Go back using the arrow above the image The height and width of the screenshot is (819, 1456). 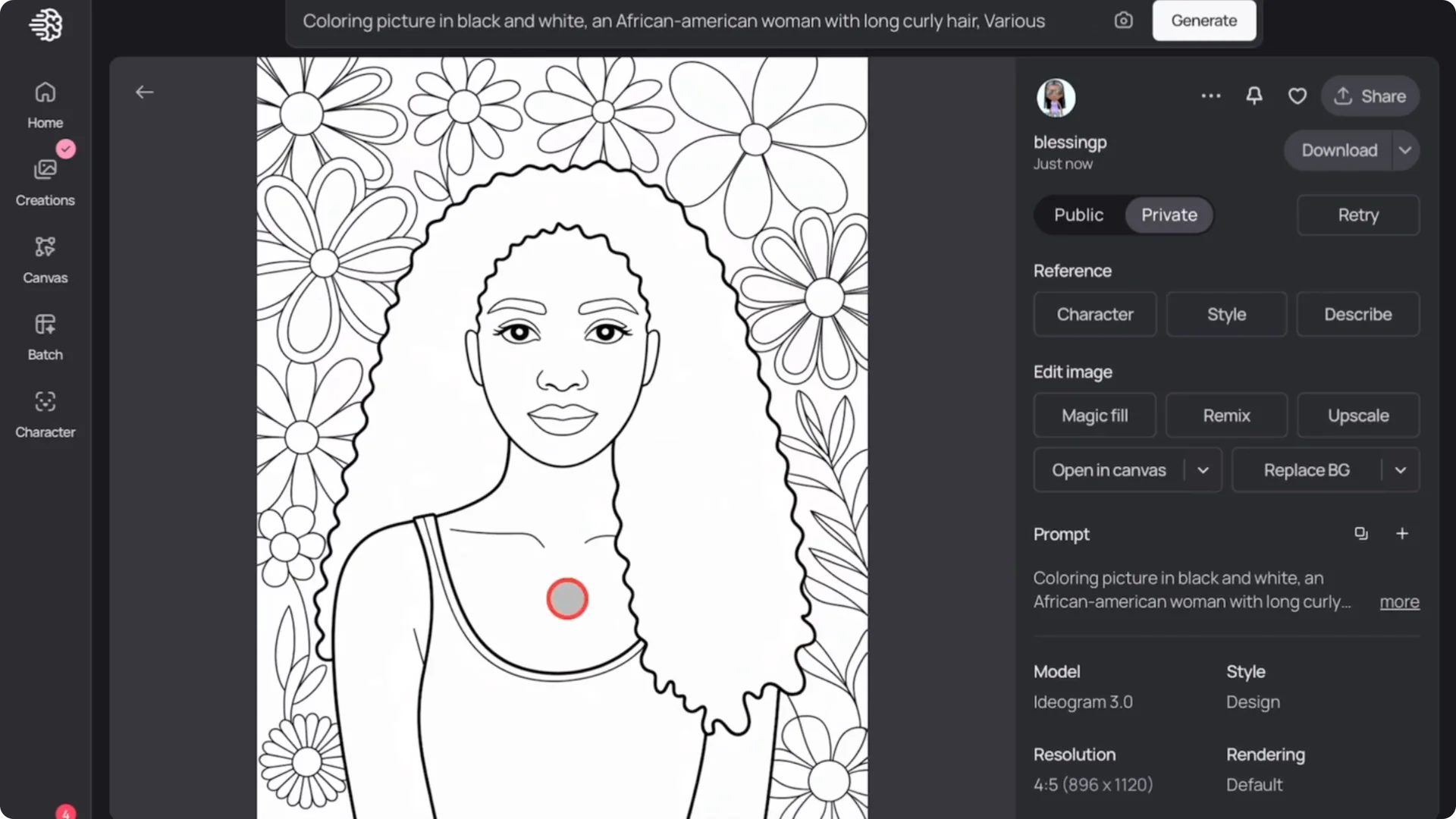pyautogui.click(x=144, y=92)
